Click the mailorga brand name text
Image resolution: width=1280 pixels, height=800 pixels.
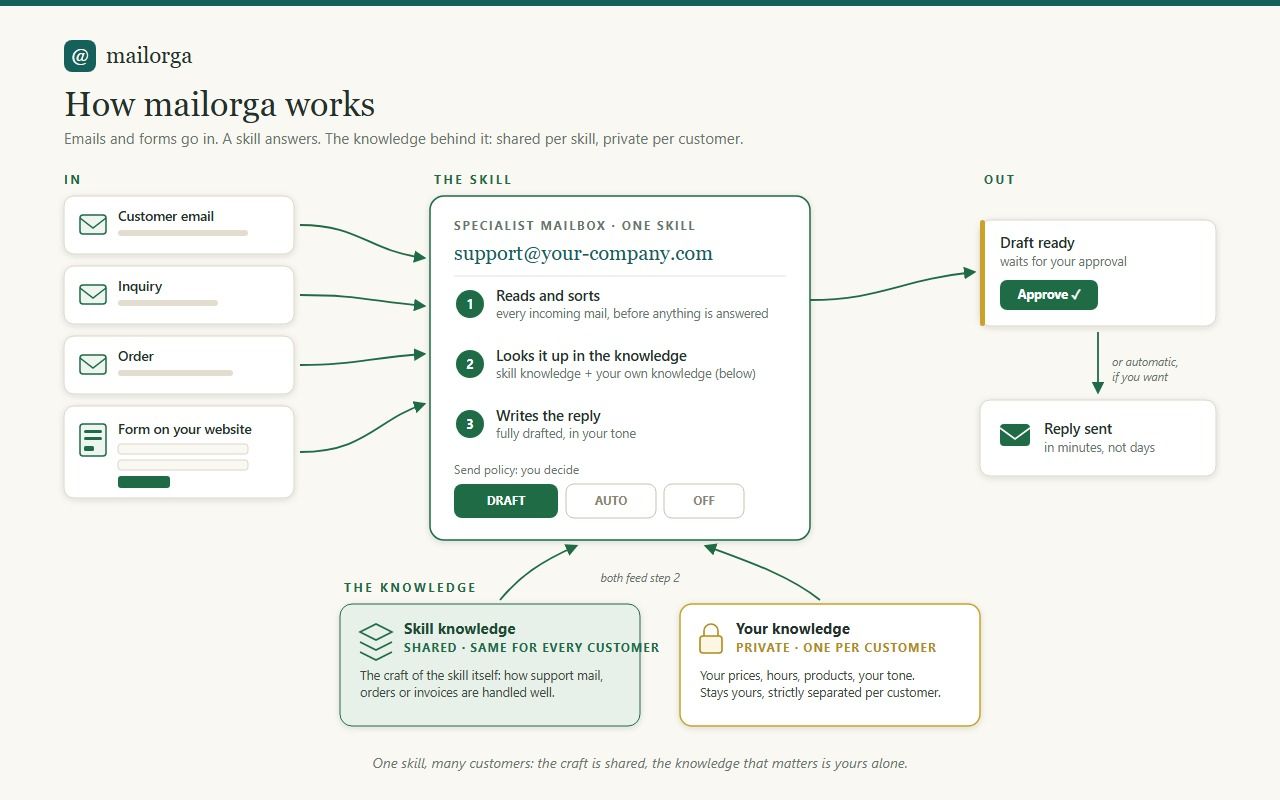point(149,56)
